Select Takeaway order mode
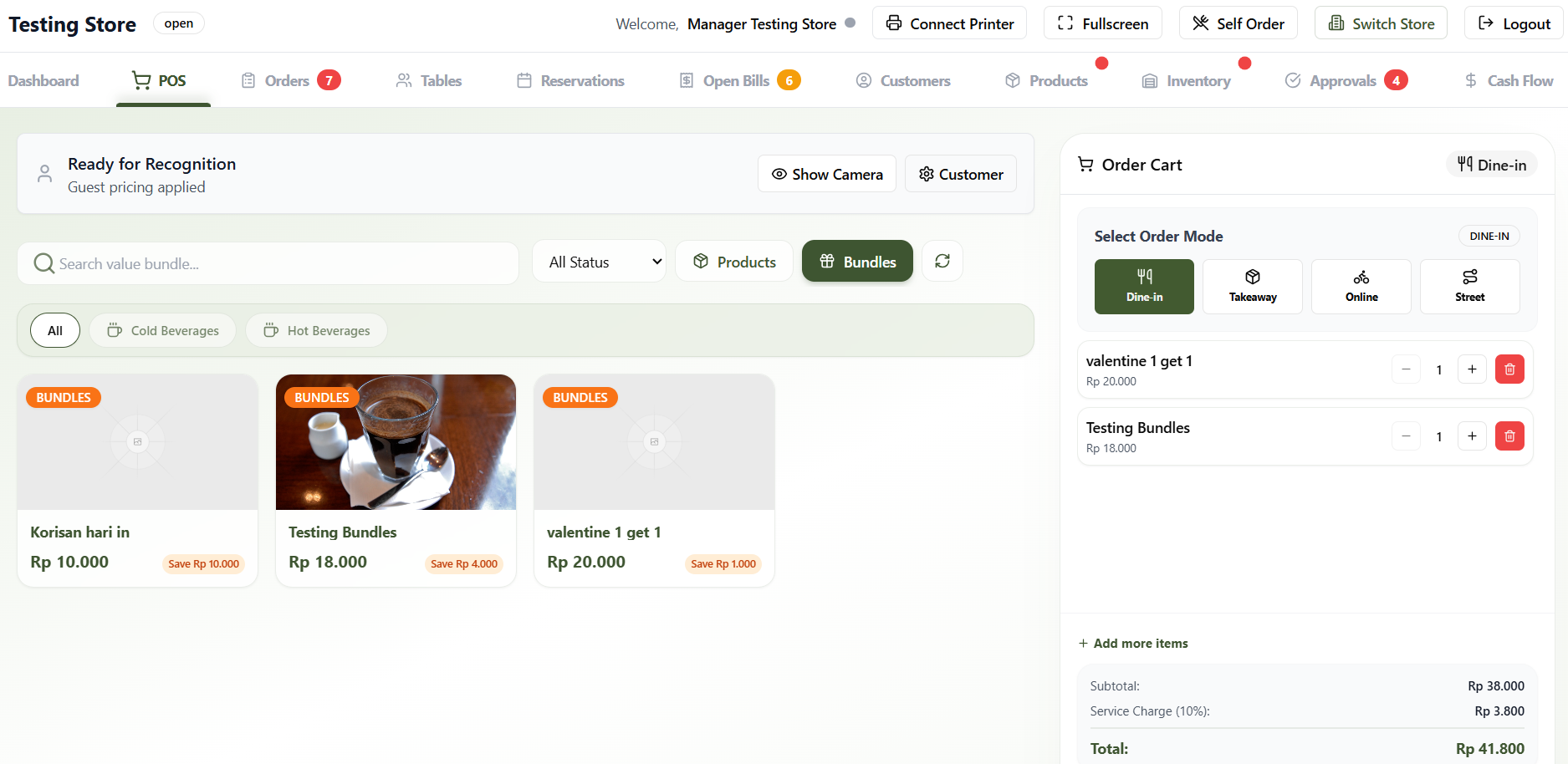Image resolution: width=1568 pixels, height=764 pixels. coord(1252,287)
